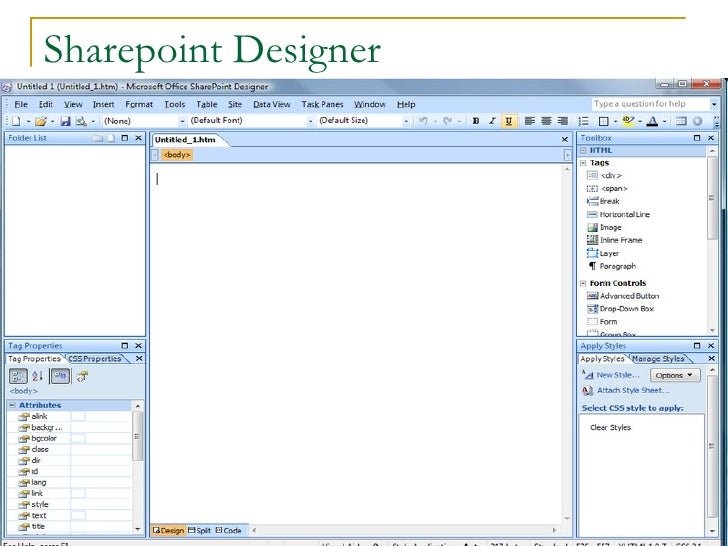The image size is (728, 546).
Task: Click the Borders icon
Action: 603,121
